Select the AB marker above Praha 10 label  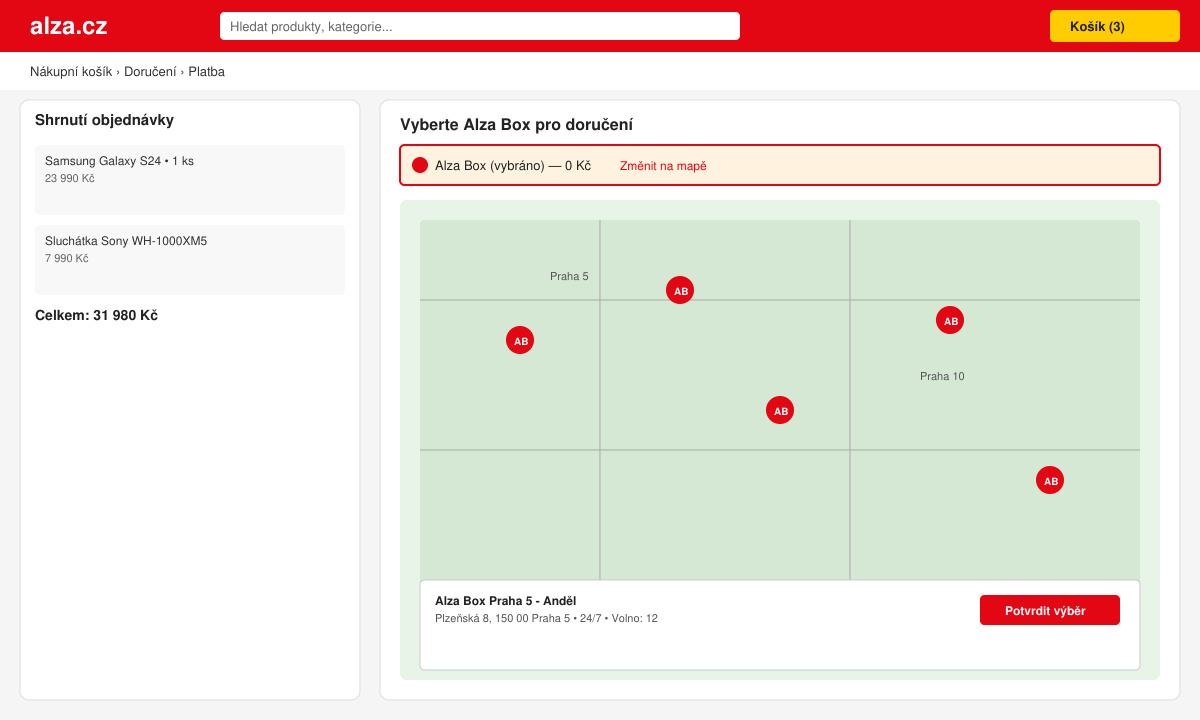coord(950,320)
